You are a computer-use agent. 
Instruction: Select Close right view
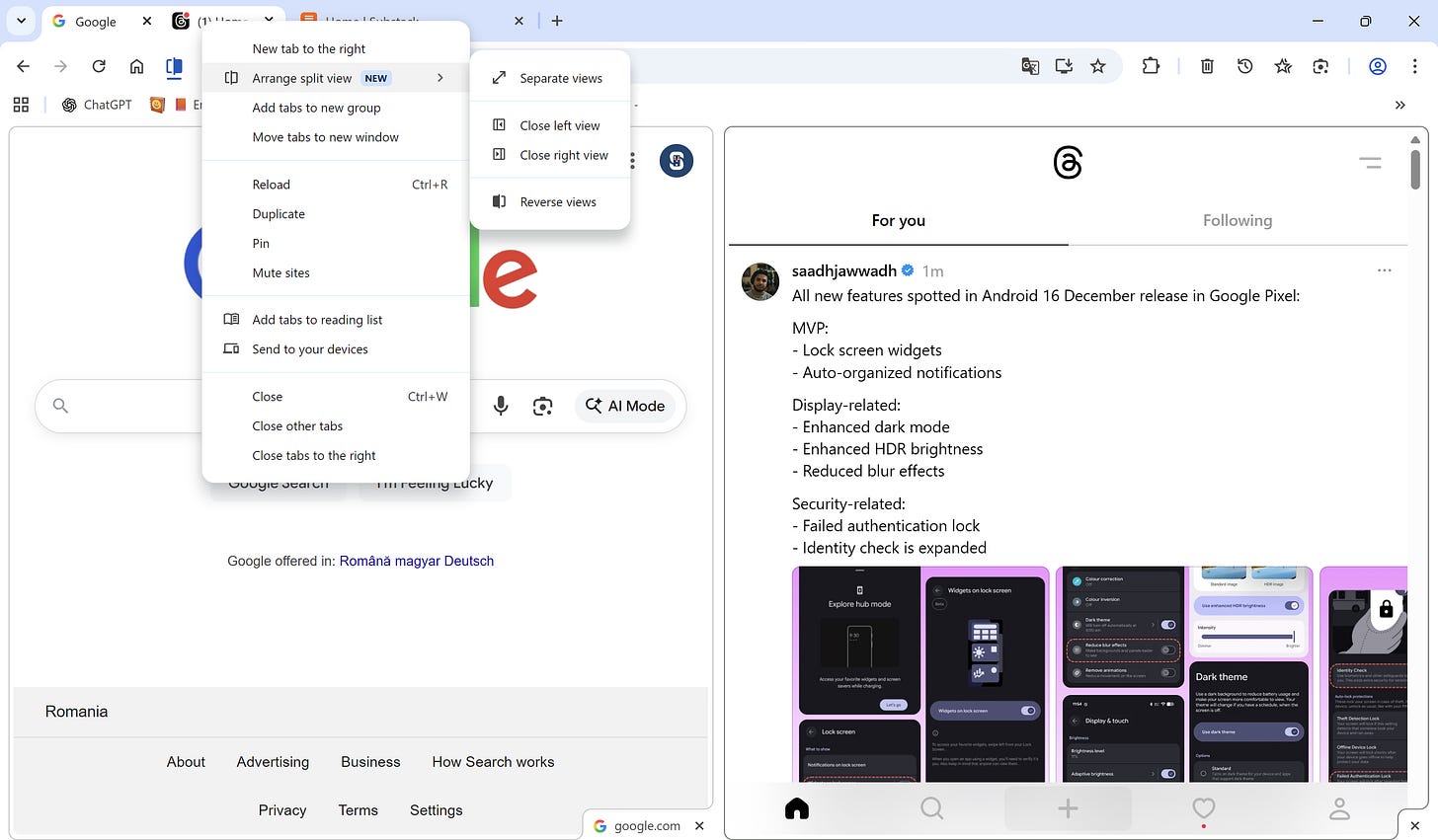click(550, 155)
